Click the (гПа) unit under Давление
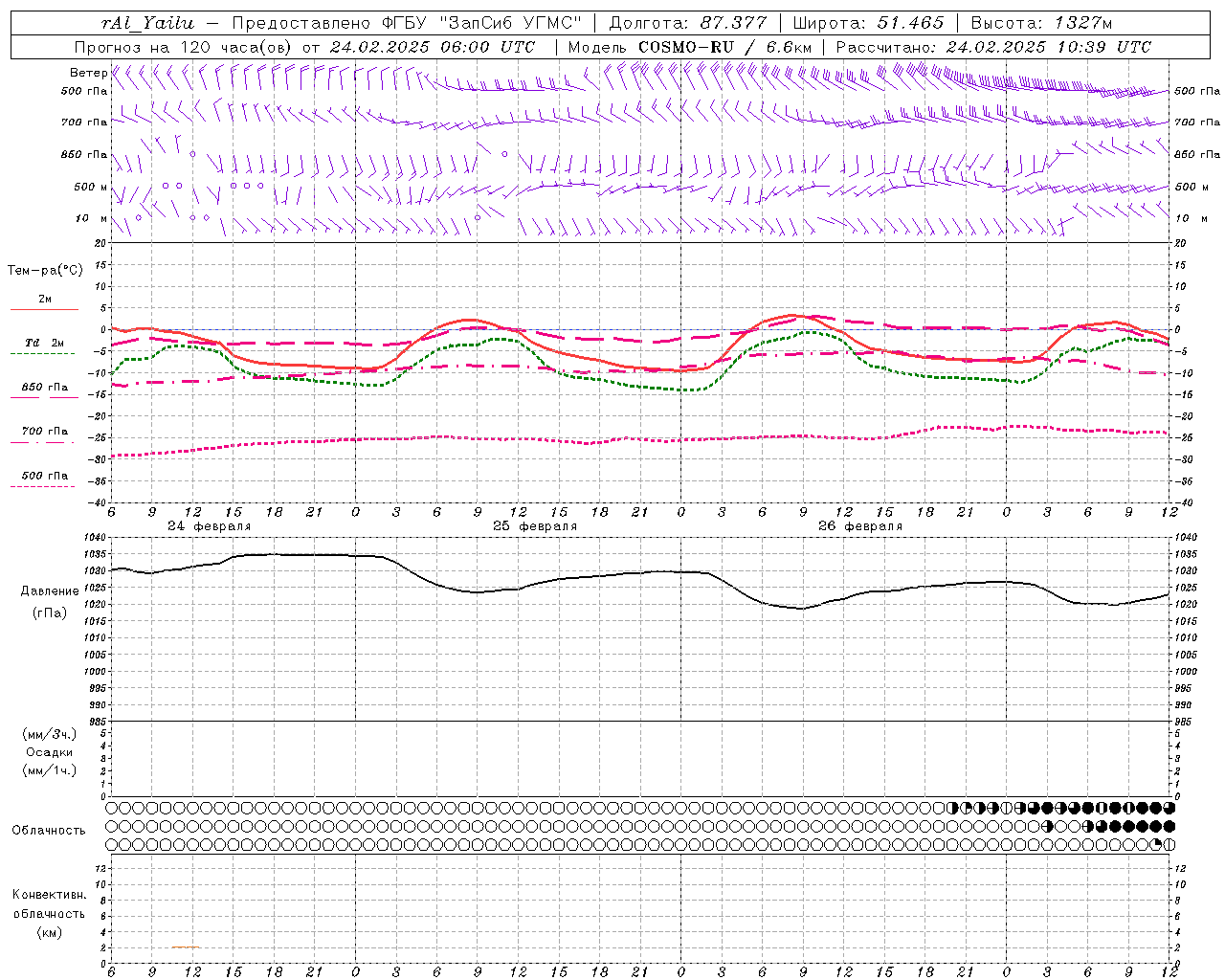This screenshot has height=980, width=1225. click(x=50, y=612)
